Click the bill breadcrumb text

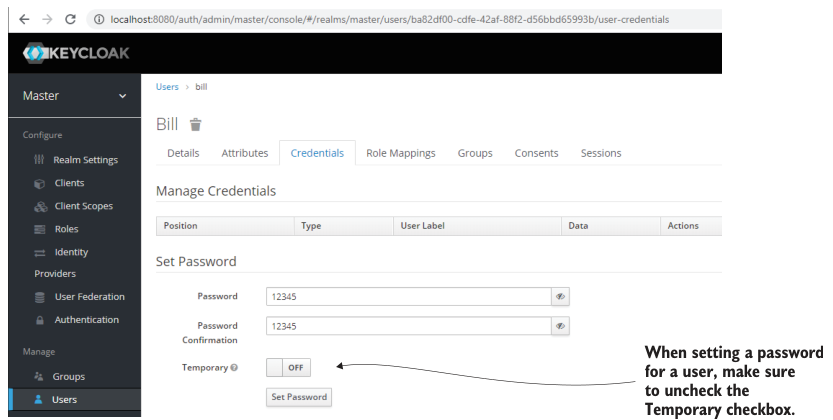201,87
